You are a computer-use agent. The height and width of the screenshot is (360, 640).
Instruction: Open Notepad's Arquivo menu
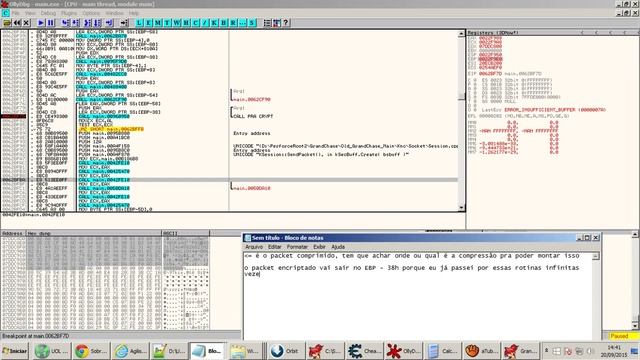pyautogui.click(x=254, y=247)
